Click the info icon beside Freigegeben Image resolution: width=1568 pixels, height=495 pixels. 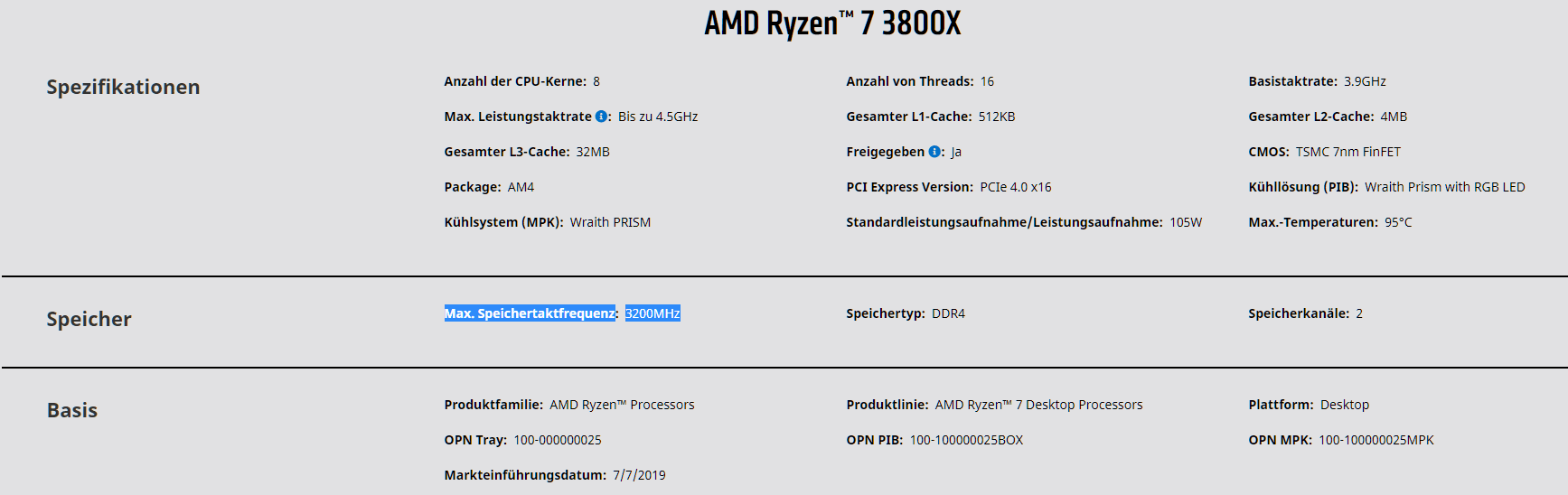[934, 152]
